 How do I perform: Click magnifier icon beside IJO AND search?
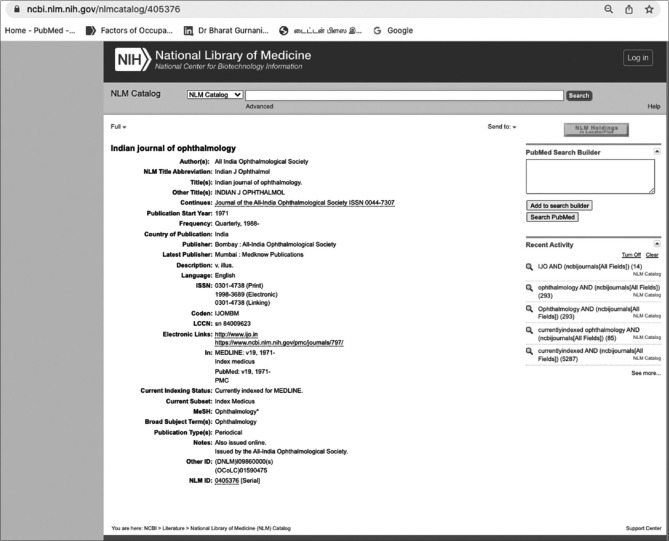[530, 267]
